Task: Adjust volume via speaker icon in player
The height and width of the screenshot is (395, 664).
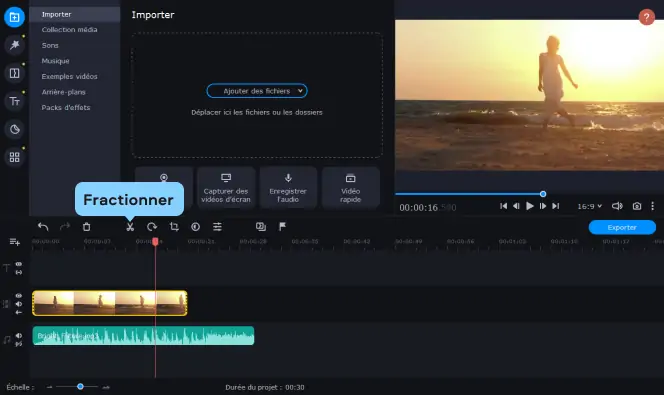Action: pos(617,206)
